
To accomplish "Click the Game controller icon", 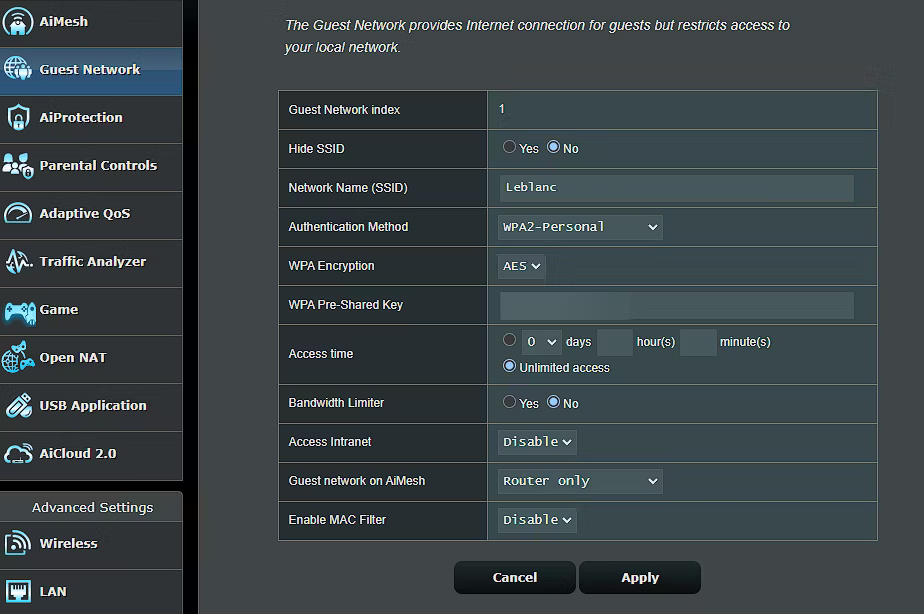I will point(17,311).
